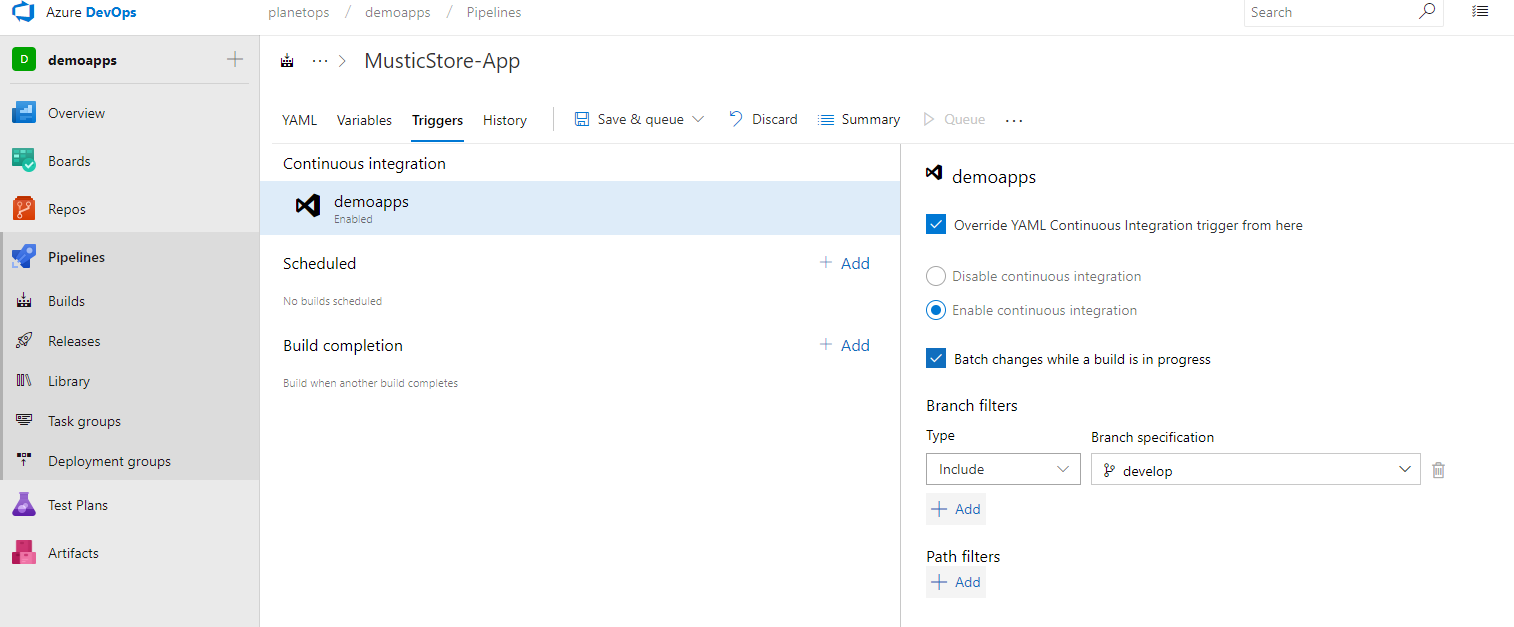
Task: Click the build pipeline icon in breadcrumb
Action: click(288, 61)
